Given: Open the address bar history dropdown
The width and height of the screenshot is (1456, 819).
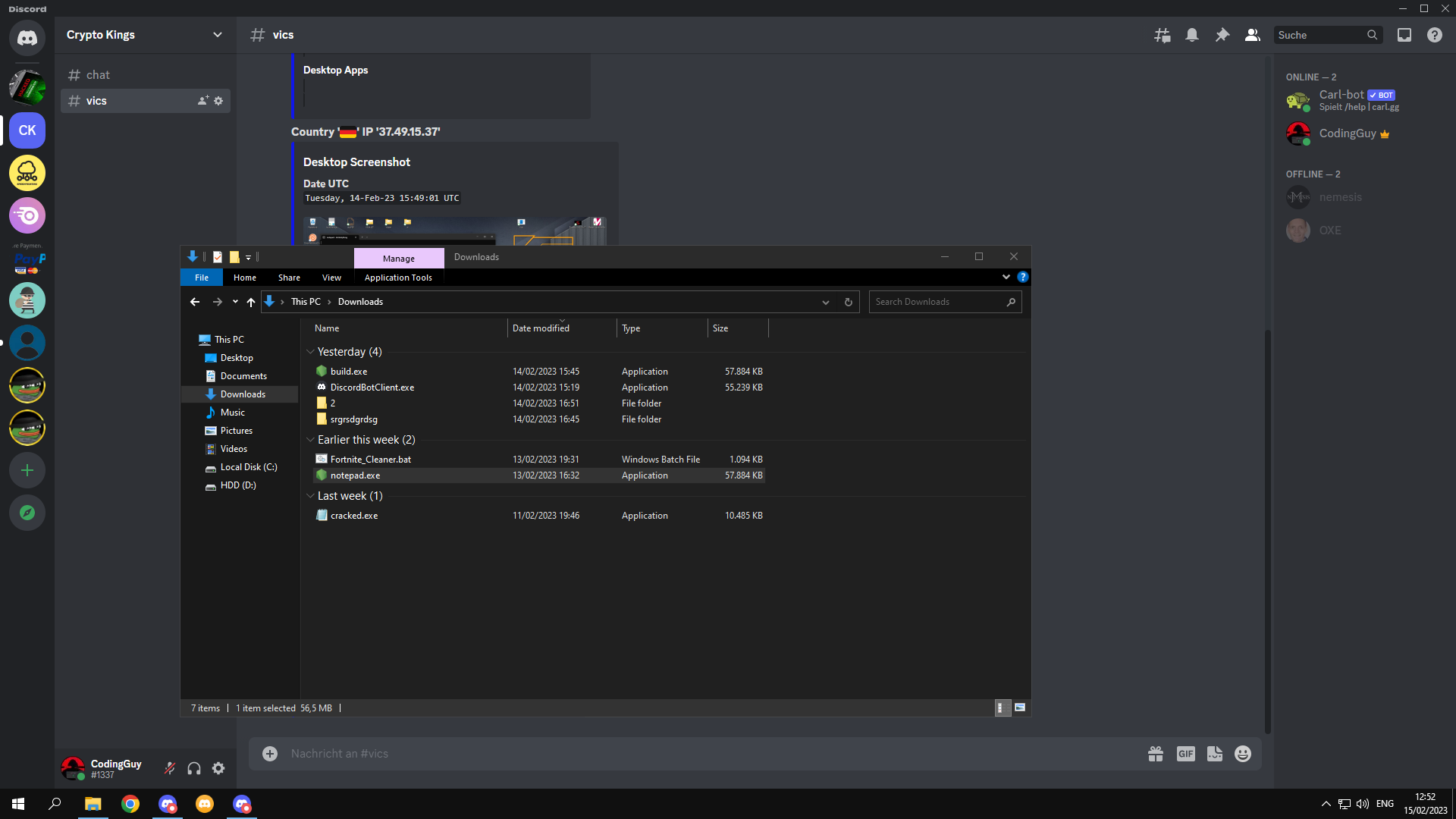Looking at the screenshot, I should [x=826, y=302].
